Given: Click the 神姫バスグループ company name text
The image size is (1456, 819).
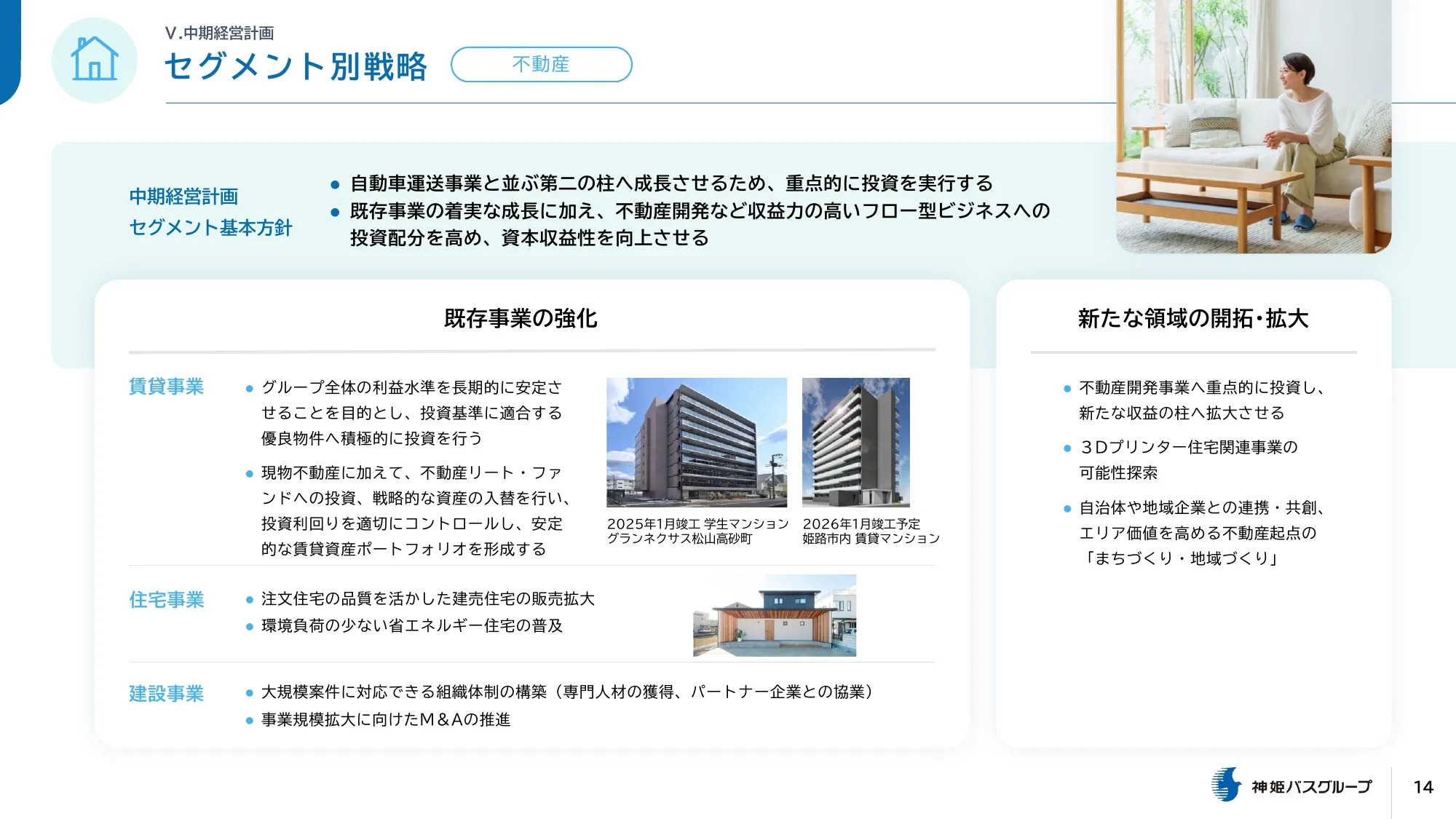Looking at the screenshot, I should click(x=1311, y=787).
